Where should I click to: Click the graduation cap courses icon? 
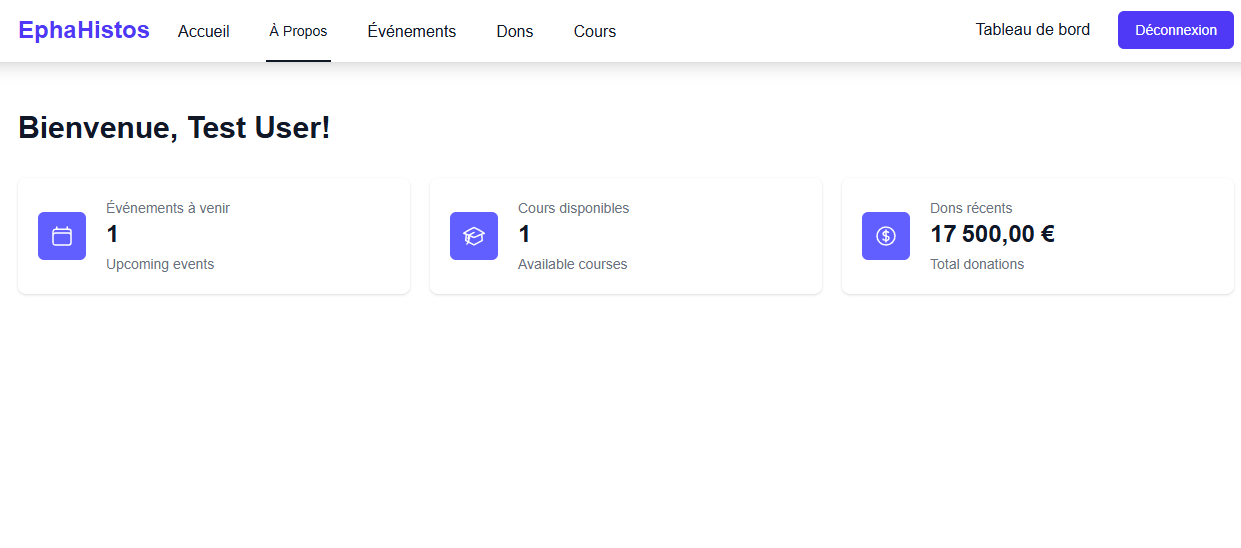coord(474,236)
